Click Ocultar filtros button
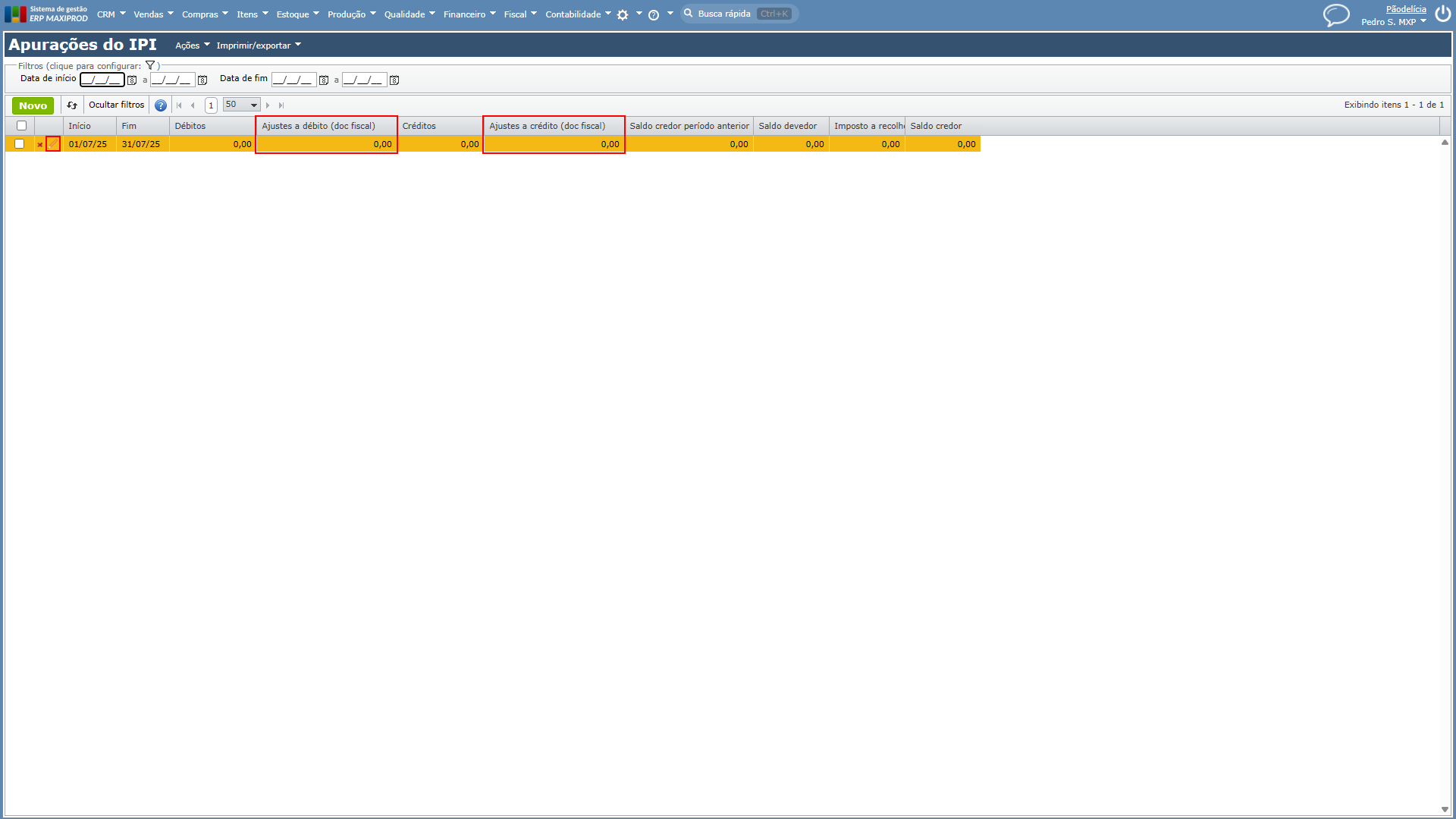 [116, 105]
